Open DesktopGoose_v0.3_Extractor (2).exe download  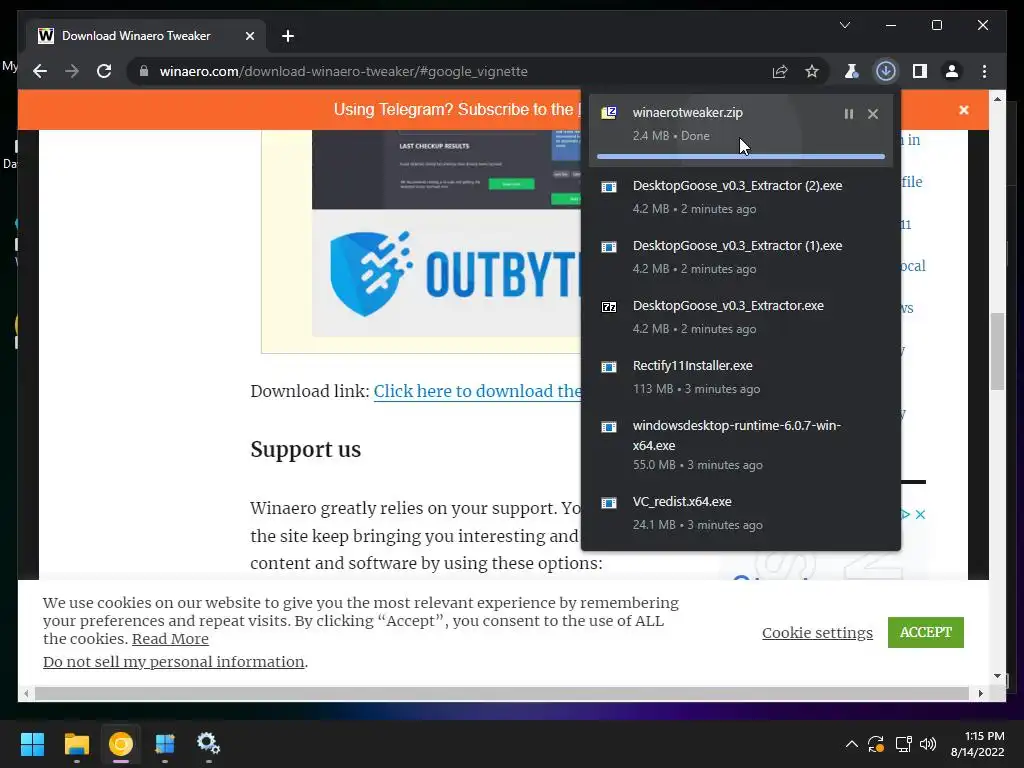click(x=741, y=197)
